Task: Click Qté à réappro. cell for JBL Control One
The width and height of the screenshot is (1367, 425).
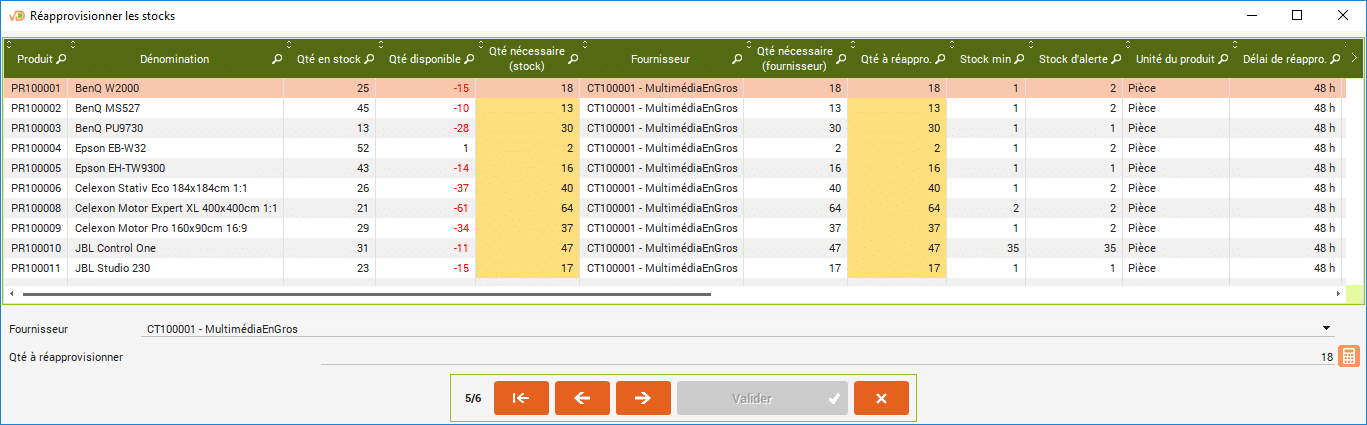Action: point(896,248)
